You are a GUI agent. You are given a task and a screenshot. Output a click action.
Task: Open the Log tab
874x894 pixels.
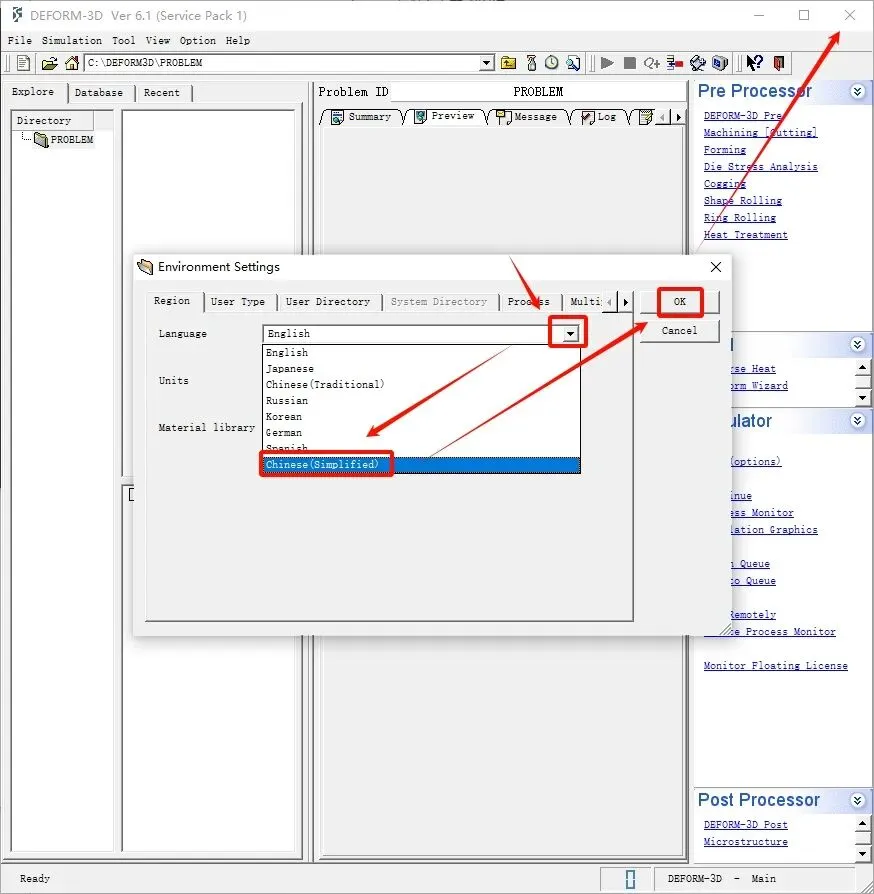pos(599,117)
